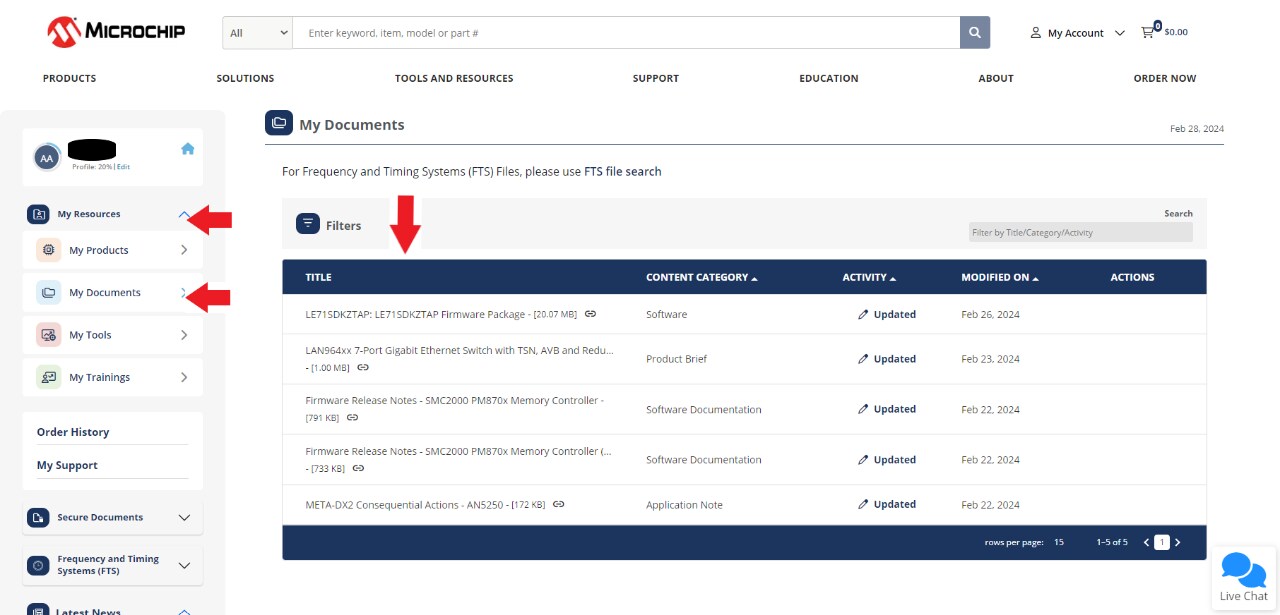
Task: Click the magnifying glass search icon
Action: (975, 32)
